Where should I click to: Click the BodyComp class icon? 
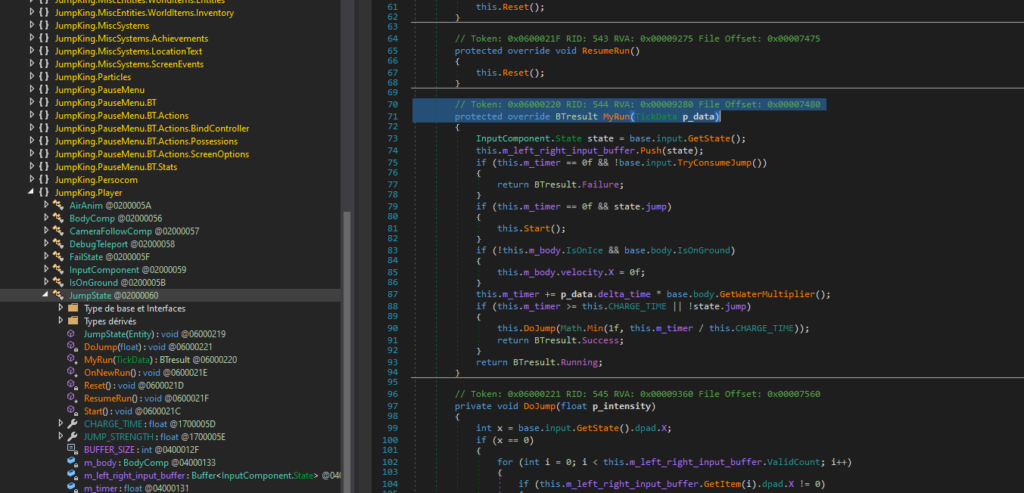[58, 219]
